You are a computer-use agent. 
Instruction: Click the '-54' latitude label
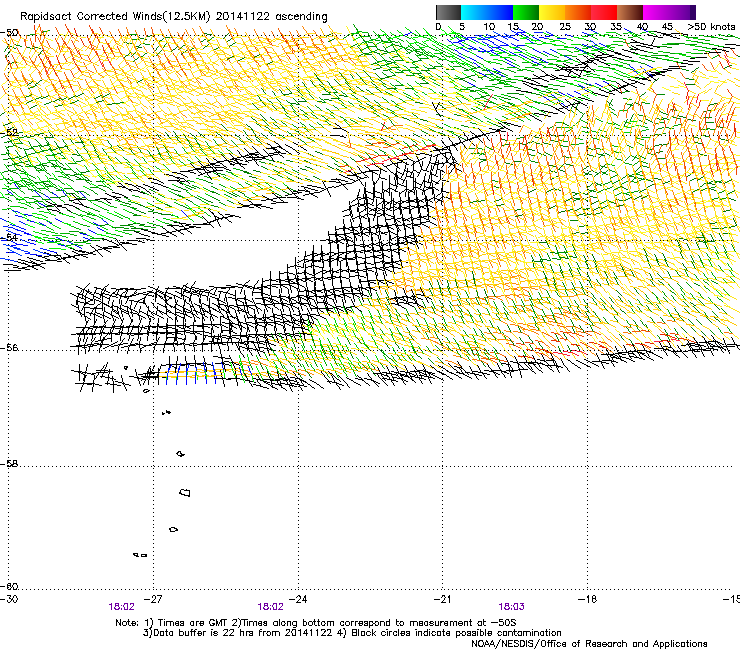tap(10, 237)
